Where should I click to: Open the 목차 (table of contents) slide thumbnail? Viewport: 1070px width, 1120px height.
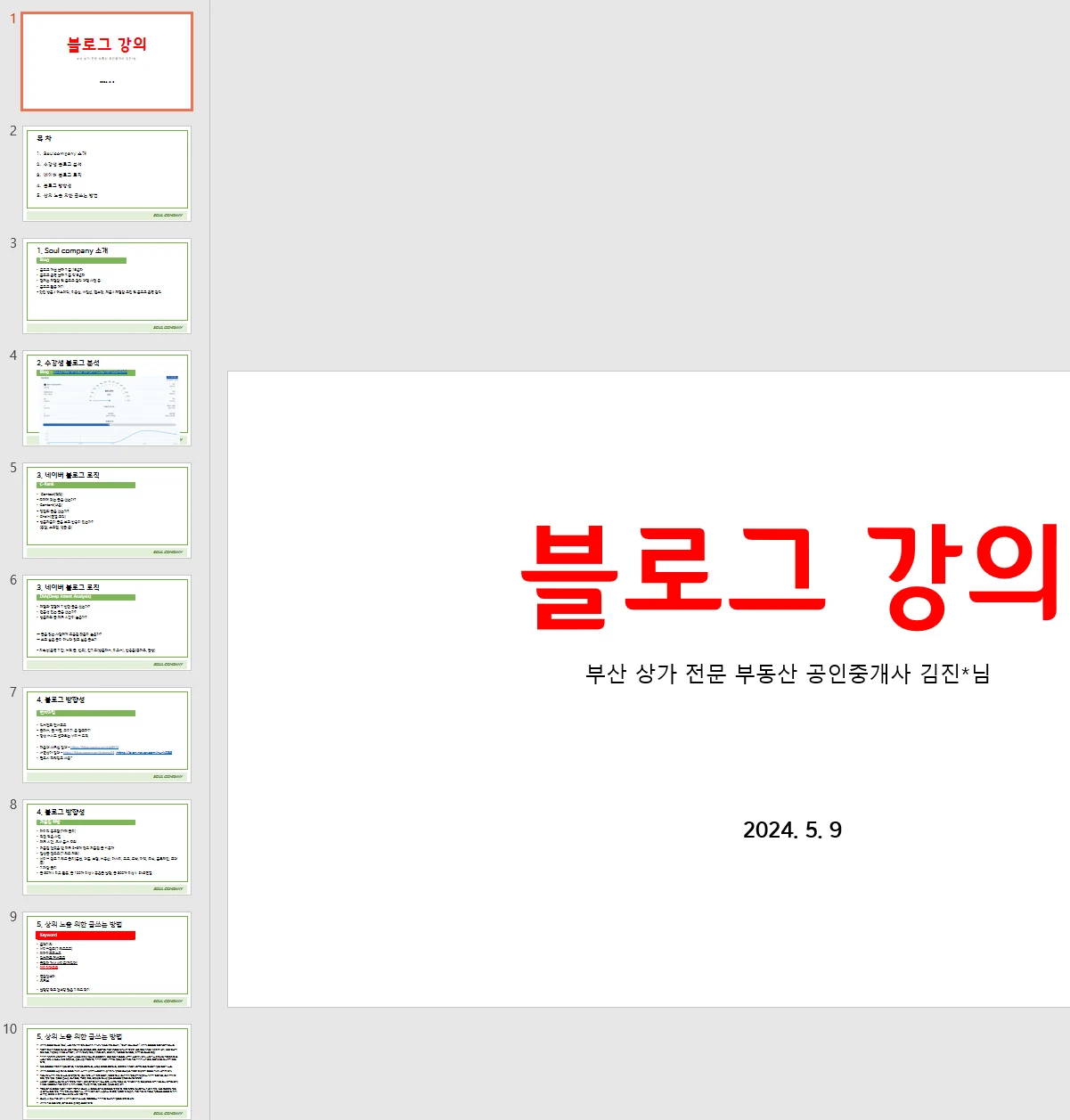(107, 171)
